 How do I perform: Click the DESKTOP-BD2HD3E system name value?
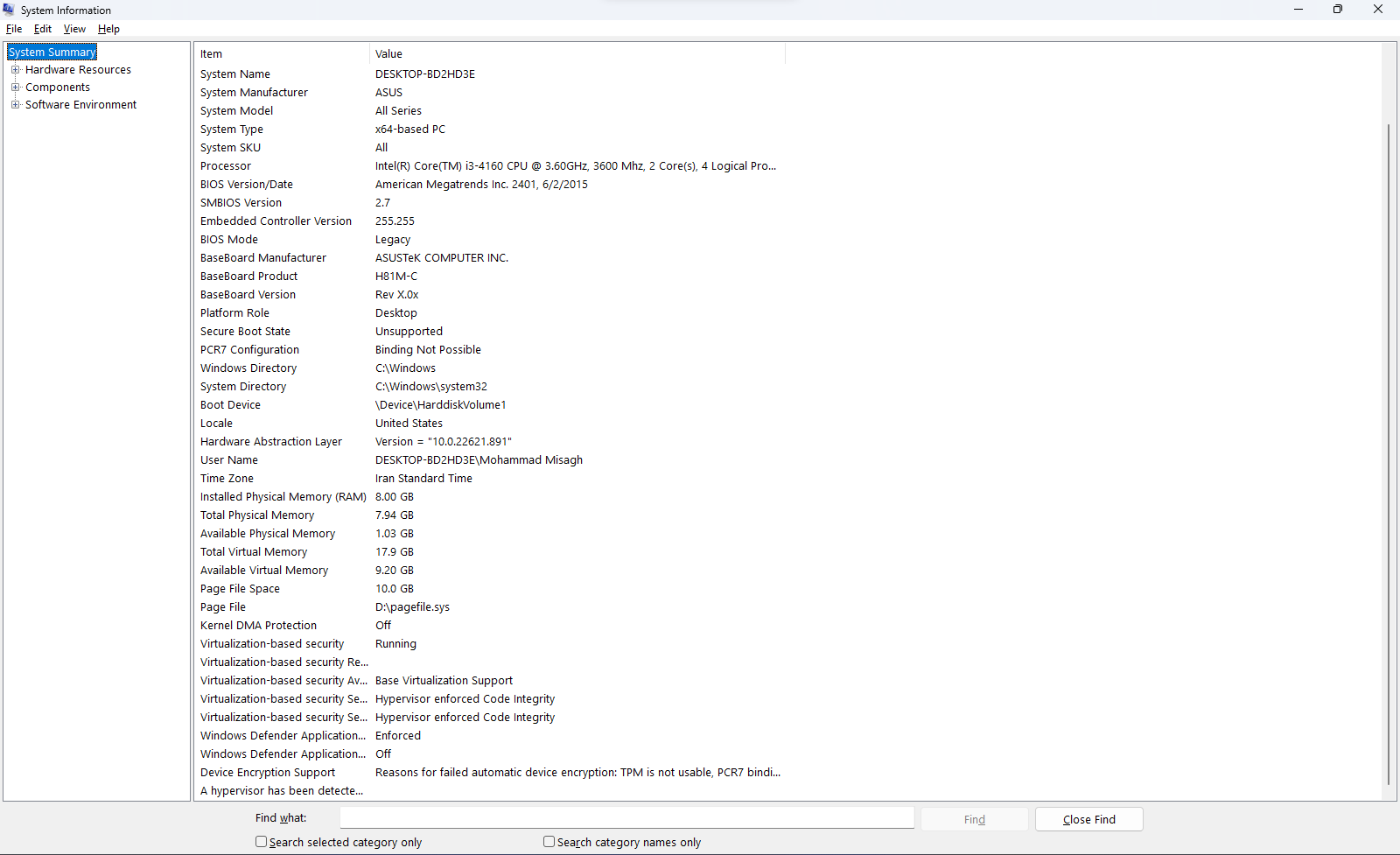(425, 74)
